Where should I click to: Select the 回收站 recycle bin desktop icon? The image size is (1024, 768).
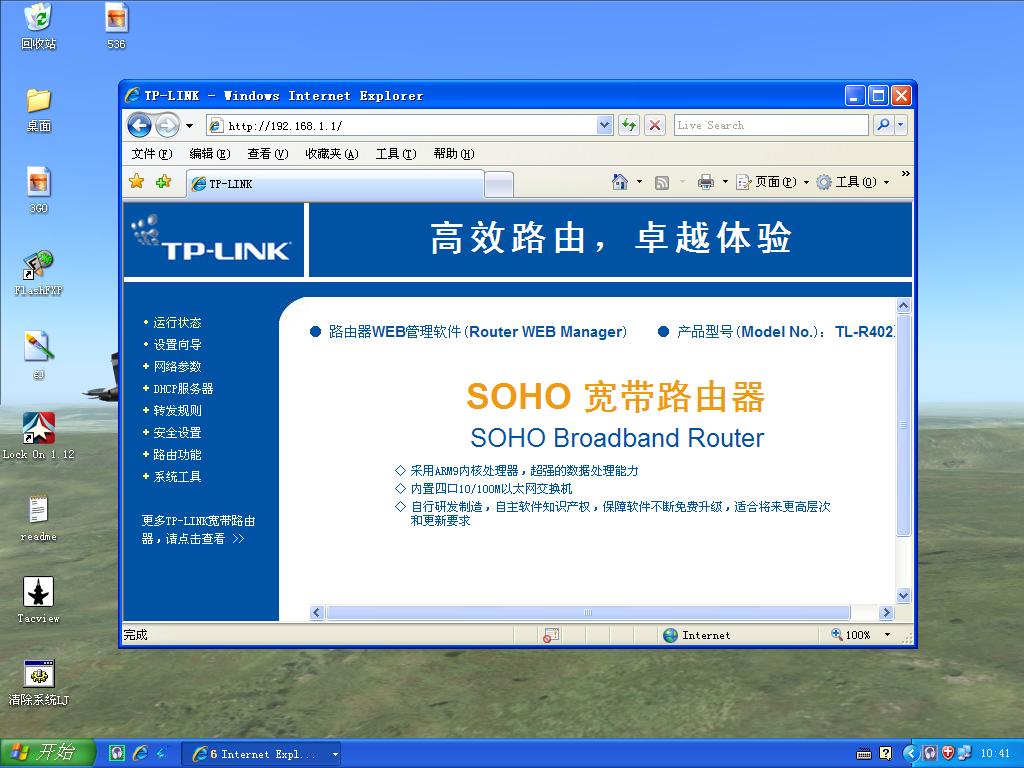click(39, 27)
